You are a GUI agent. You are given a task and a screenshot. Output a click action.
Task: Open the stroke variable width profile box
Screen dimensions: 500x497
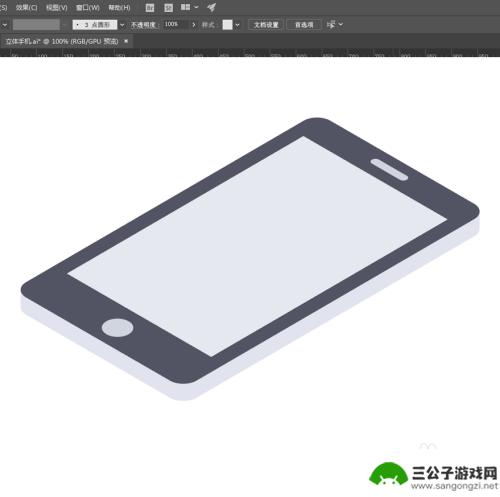click(x=36, y=24)
